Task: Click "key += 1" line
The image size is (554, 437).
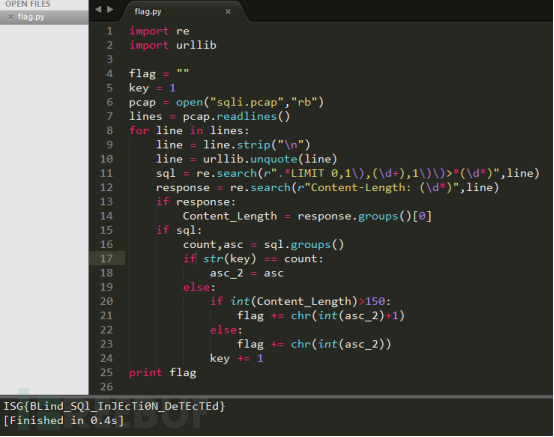Action: pyautogui.click(x=237, y=359)
